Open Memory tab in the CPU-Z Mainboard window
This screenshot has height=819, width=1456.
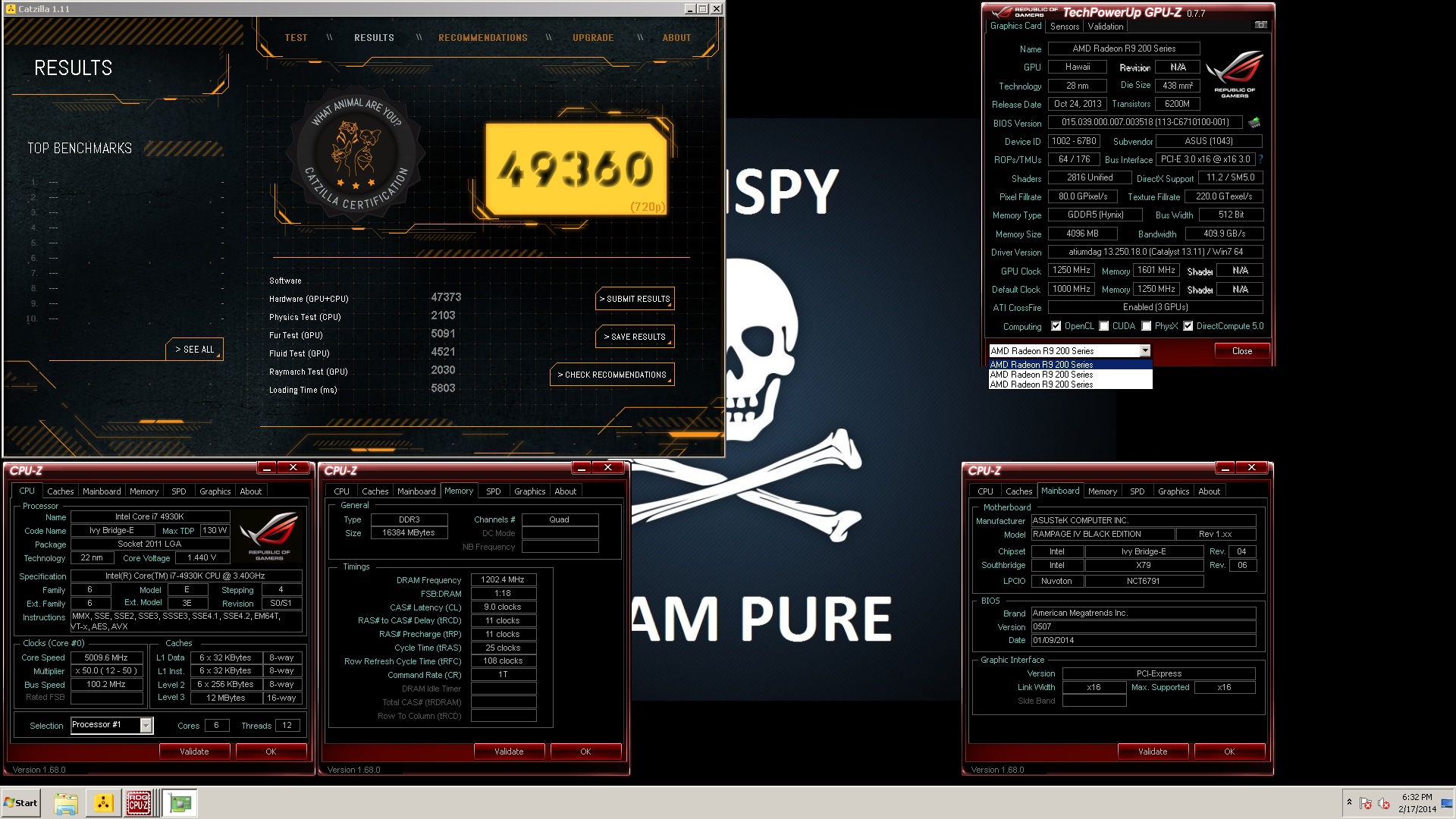point(1103,491)
